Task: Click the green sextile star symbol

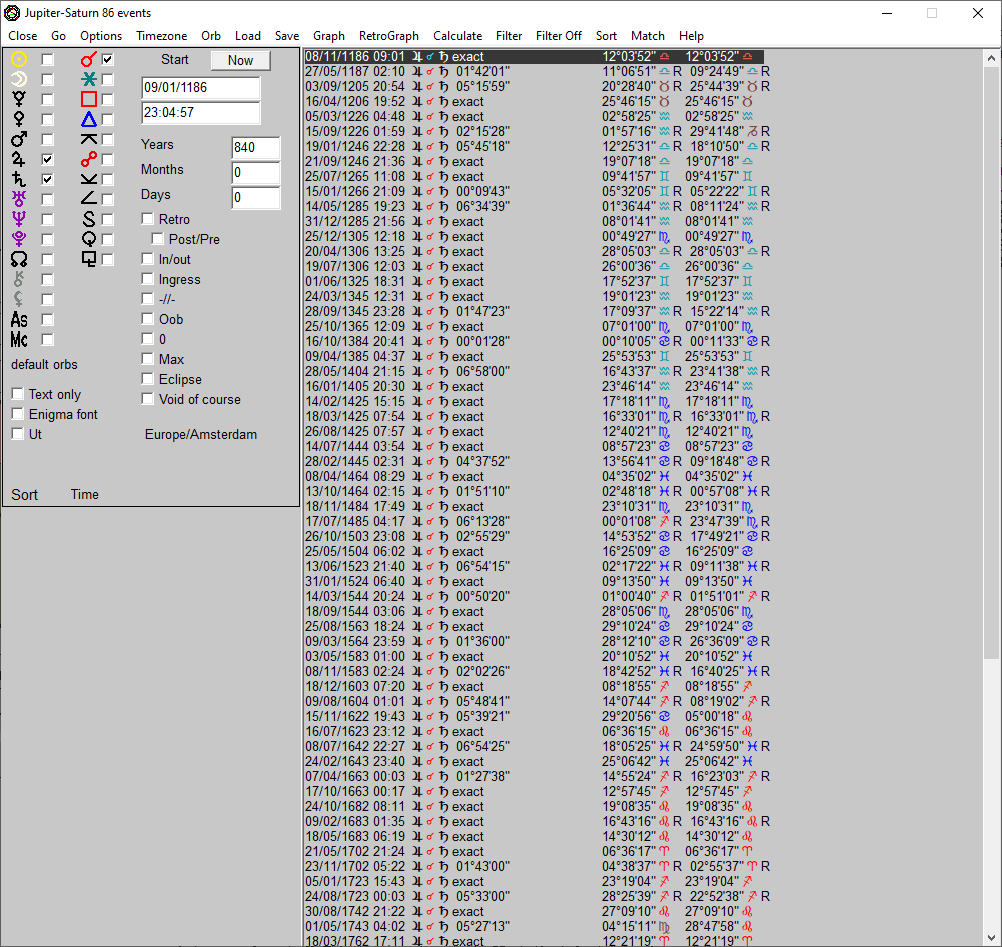Action: click(88, 79)
